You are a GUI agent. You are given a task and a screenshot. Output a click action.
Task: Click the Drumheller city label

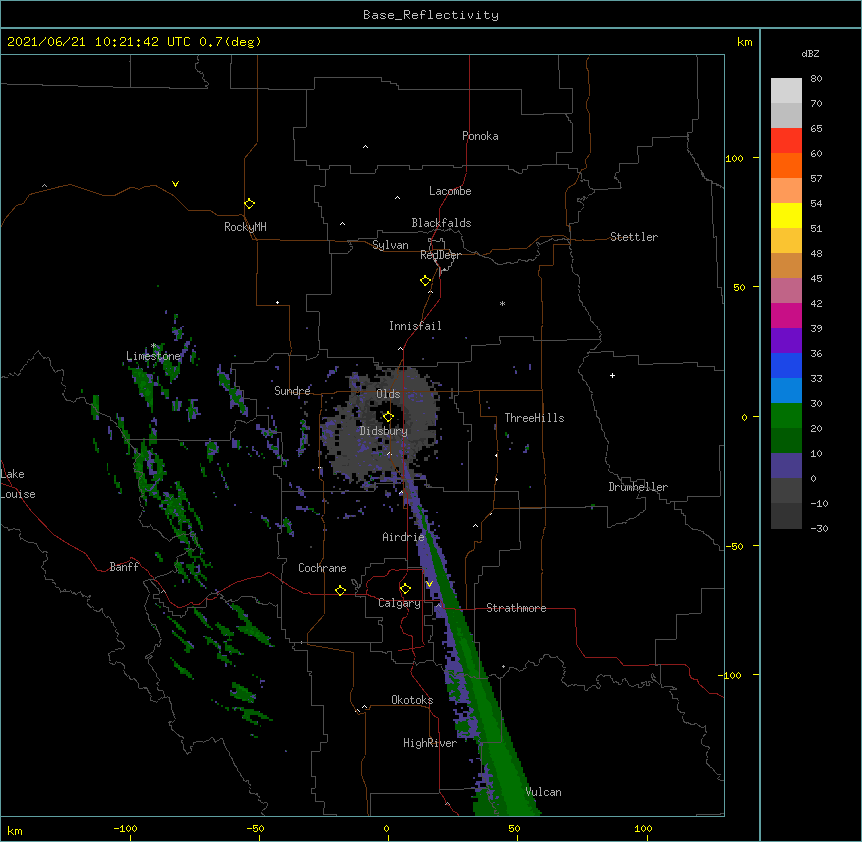point(638,487)
